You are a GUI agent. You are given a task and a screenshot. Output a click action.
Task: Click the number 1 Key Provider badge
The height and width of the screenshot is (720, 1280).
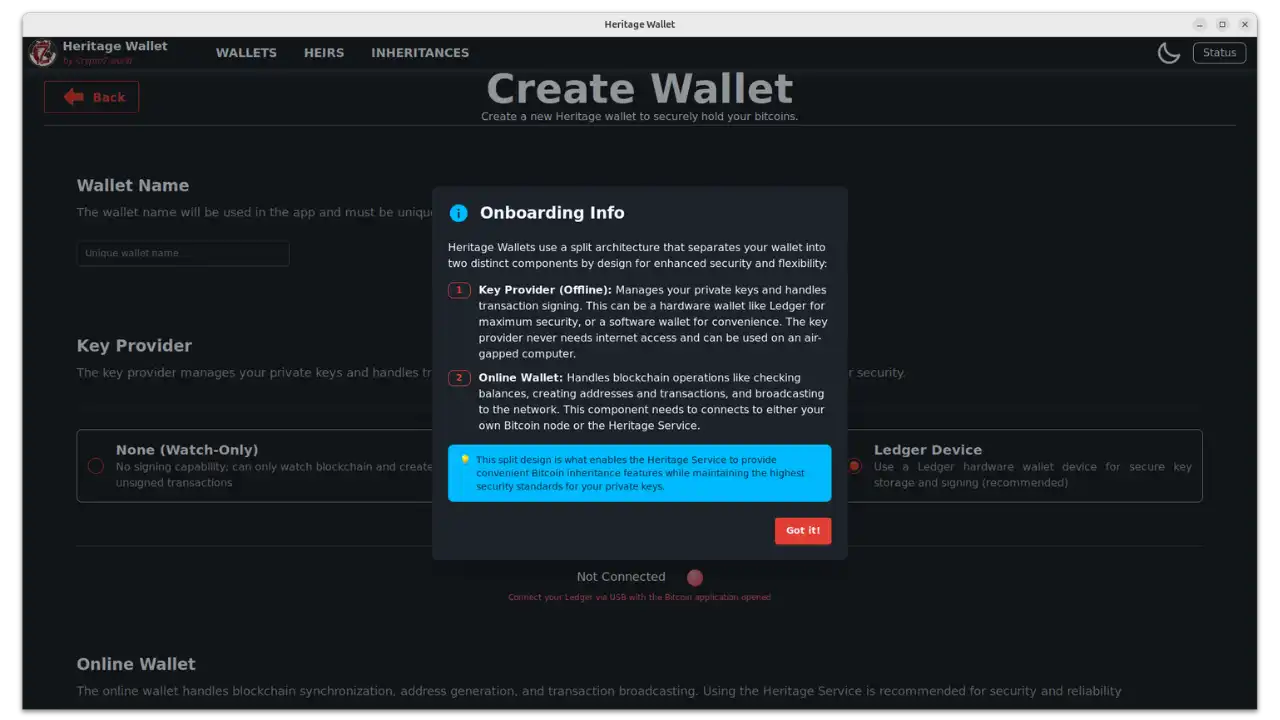pos(459,290)
